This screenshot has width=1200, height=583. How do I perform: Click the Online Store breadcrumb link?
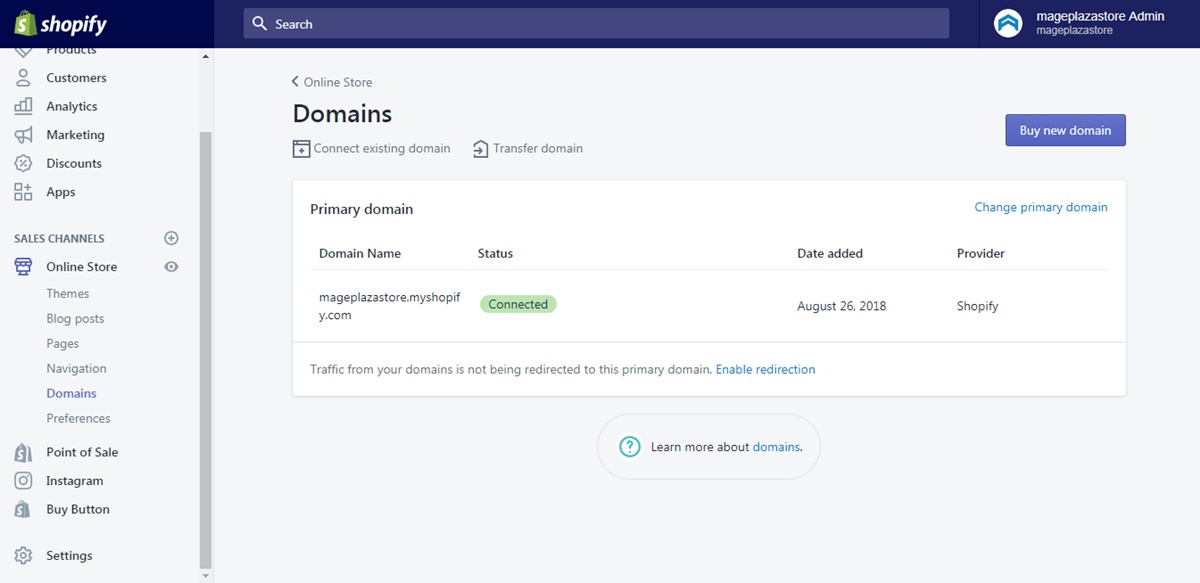point(338,82)
